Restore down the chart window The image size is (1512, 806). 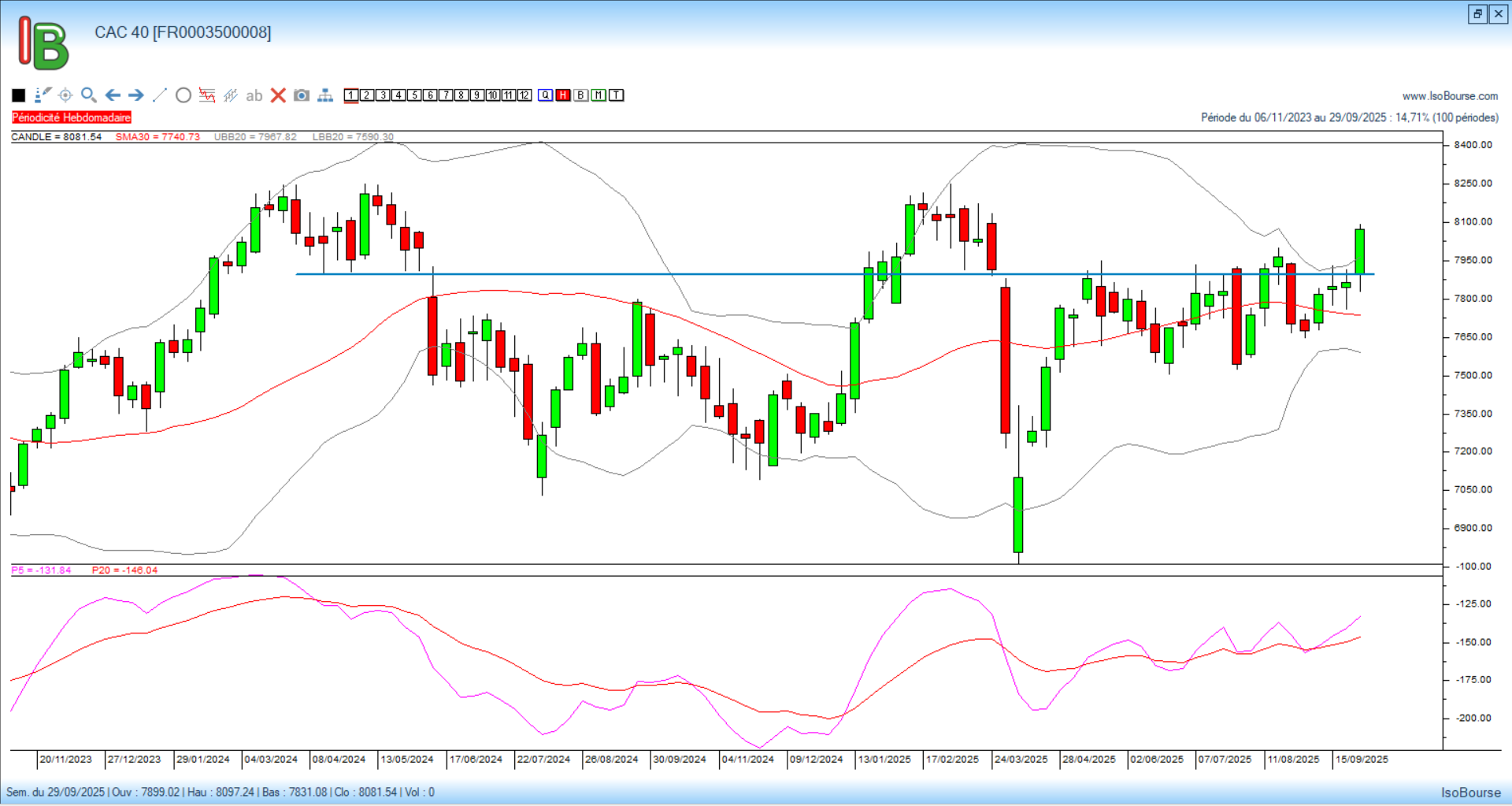pos(1477,14)
